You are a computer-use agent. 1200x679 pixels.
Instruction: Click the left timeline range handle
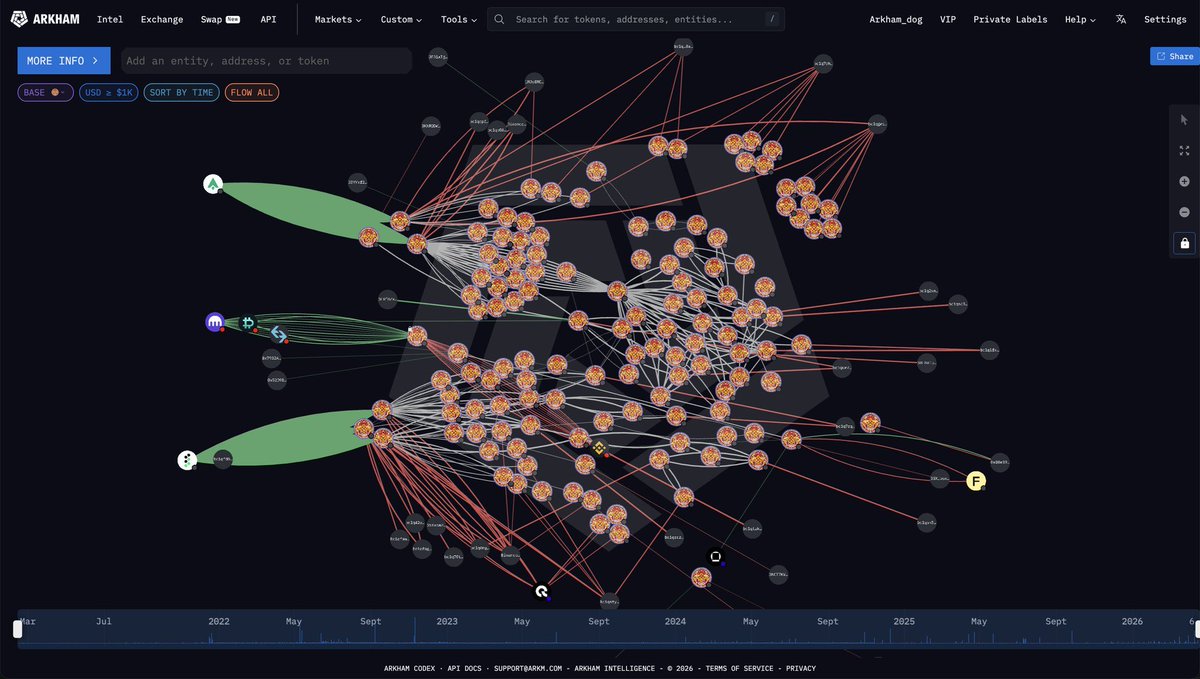17,629
